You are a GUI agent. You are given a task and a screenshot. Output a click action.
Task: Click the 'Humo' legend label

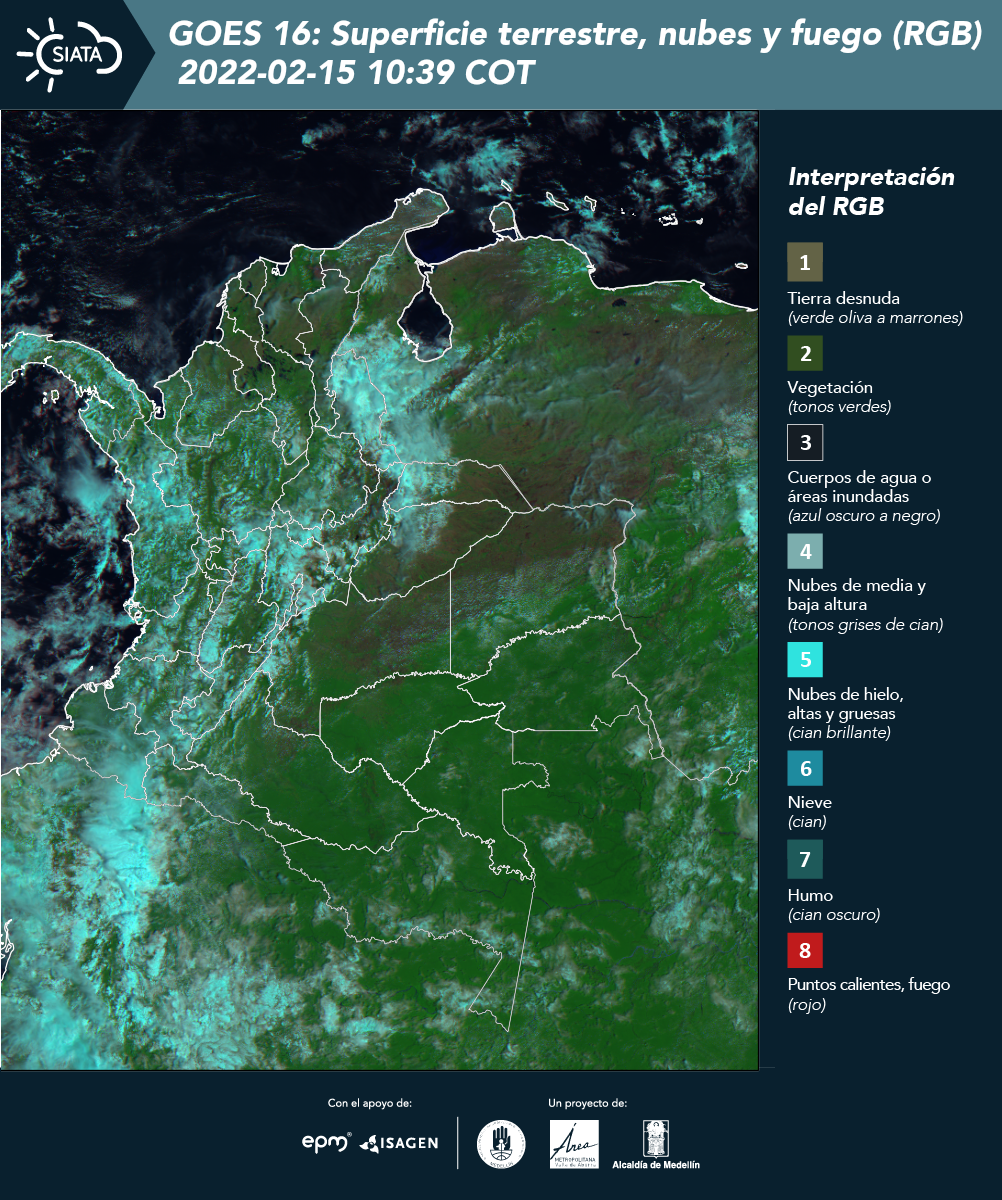click(810, 895)
